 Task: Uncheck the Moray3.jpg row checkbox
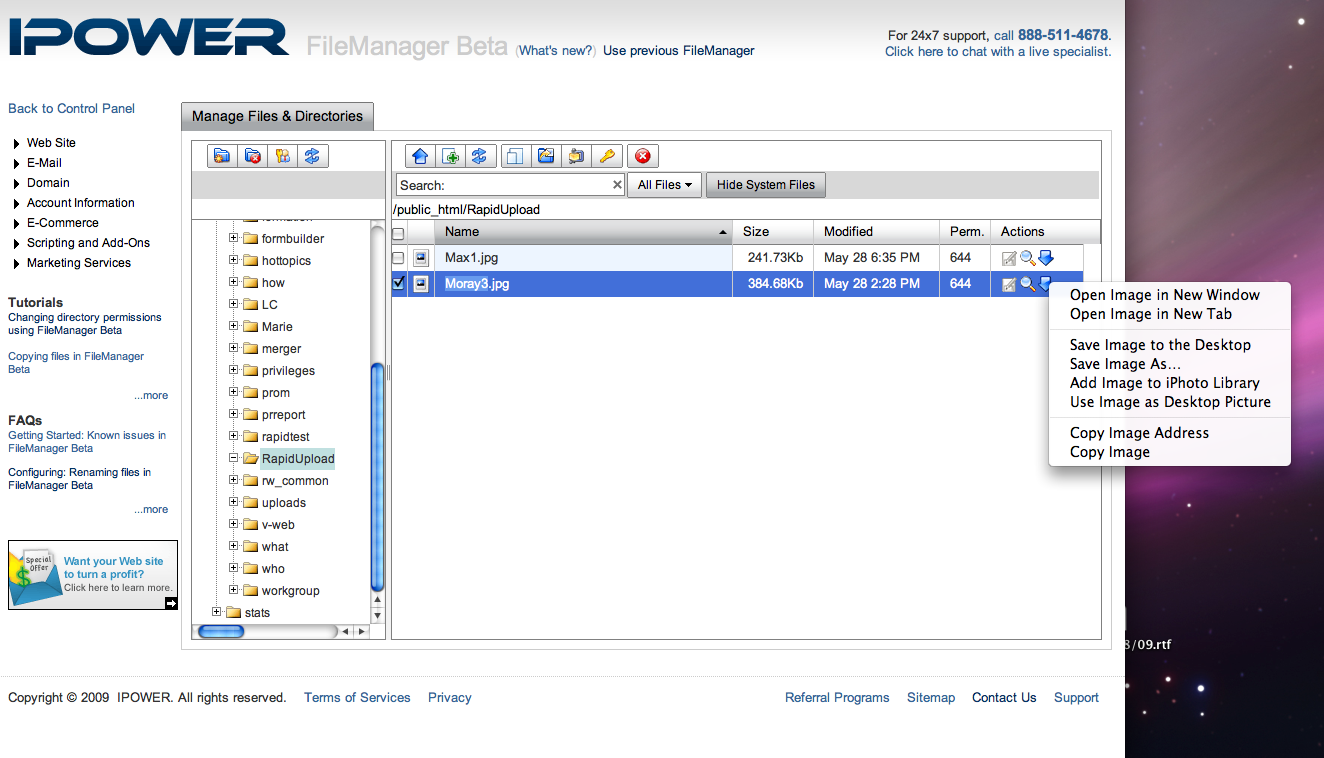pyautogui.click(x=399, y=284)
